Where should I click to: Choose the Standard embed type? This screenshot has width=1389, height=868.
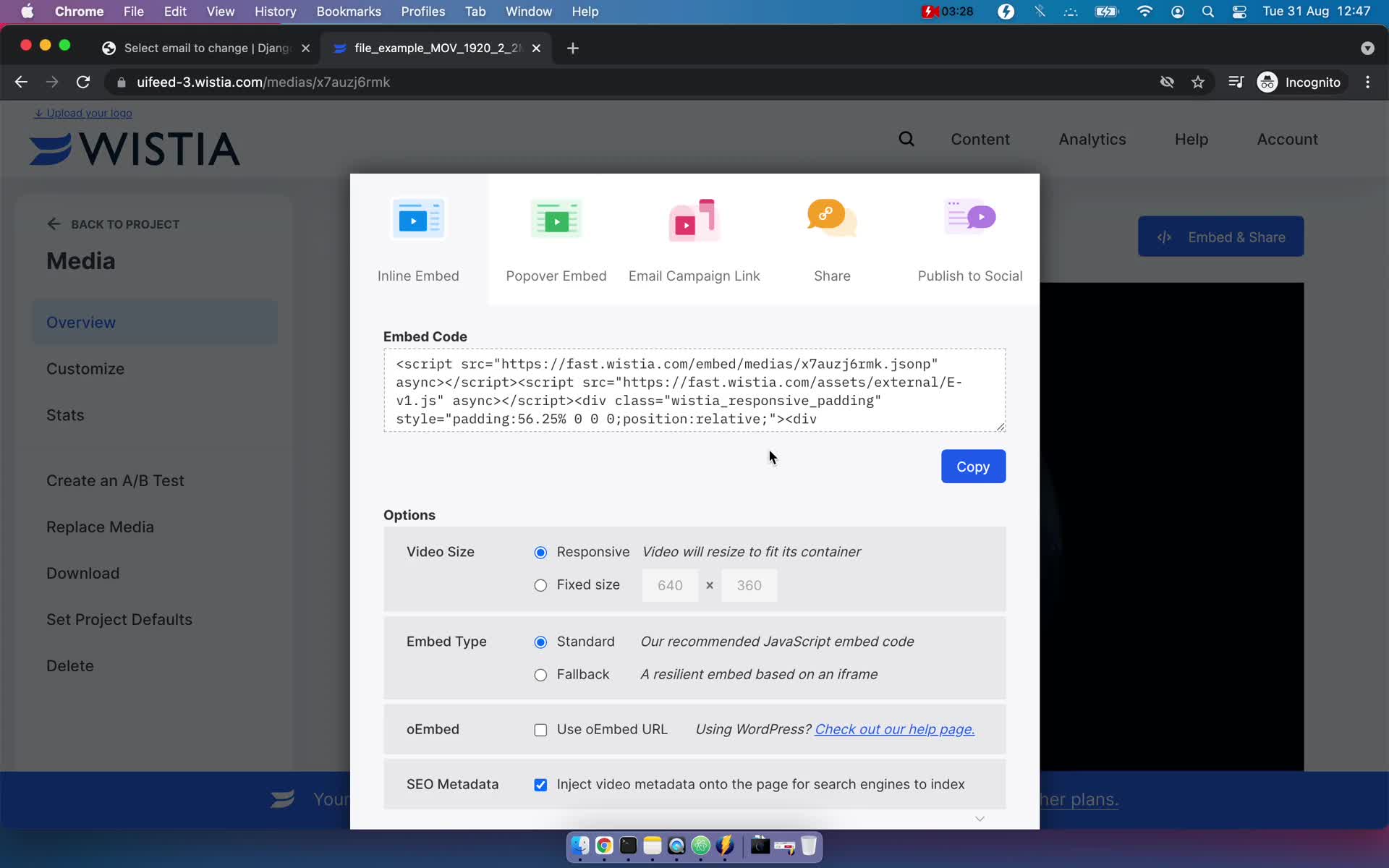[x=540, y=642]
